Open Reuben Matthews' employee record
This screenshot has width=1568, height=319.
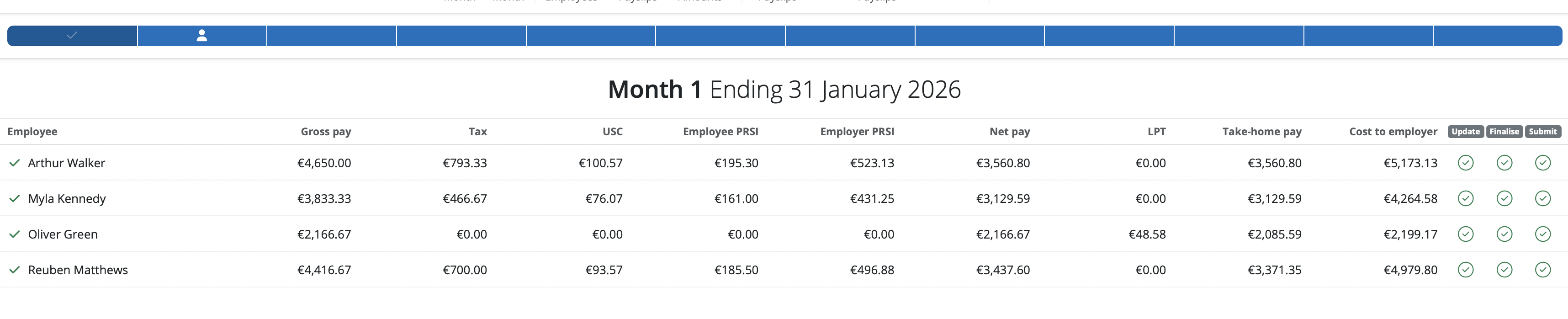pyautogui.click(x=78, y=270)
